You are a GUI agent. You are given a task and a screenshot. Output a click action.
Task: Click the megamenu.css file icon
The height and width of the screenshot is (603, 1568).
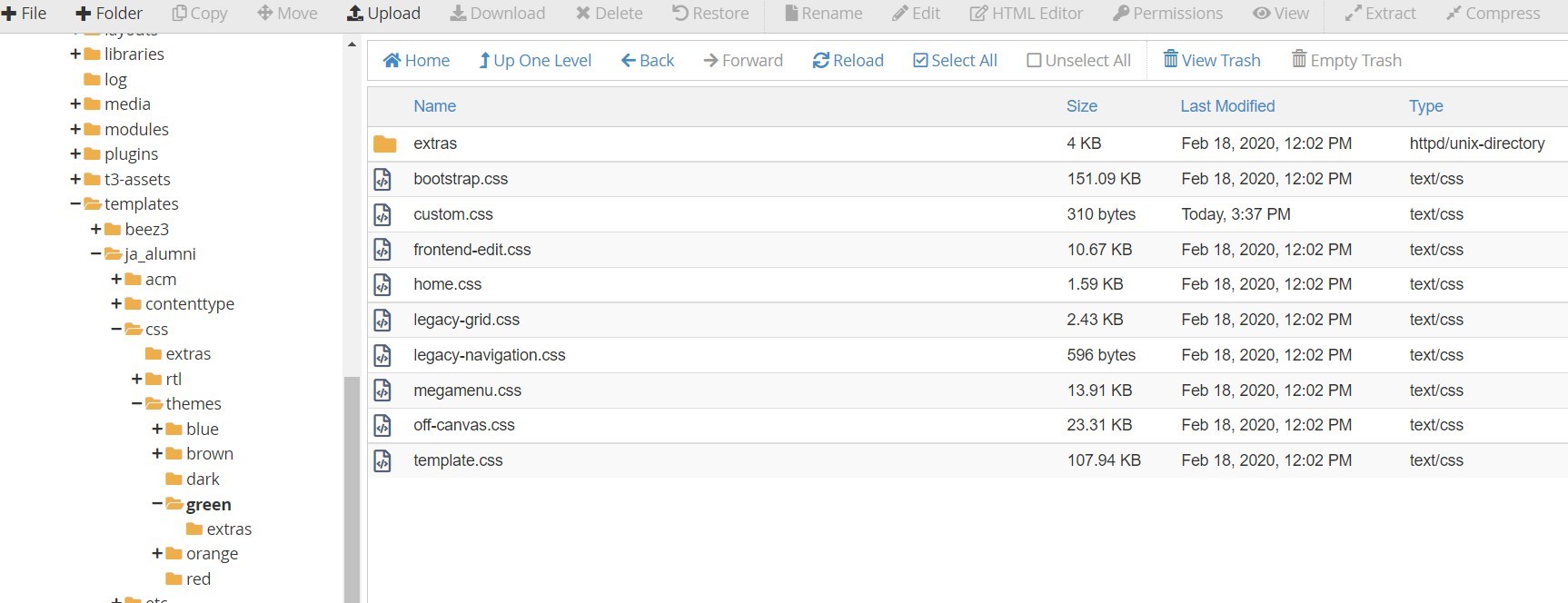click(382, 390)
